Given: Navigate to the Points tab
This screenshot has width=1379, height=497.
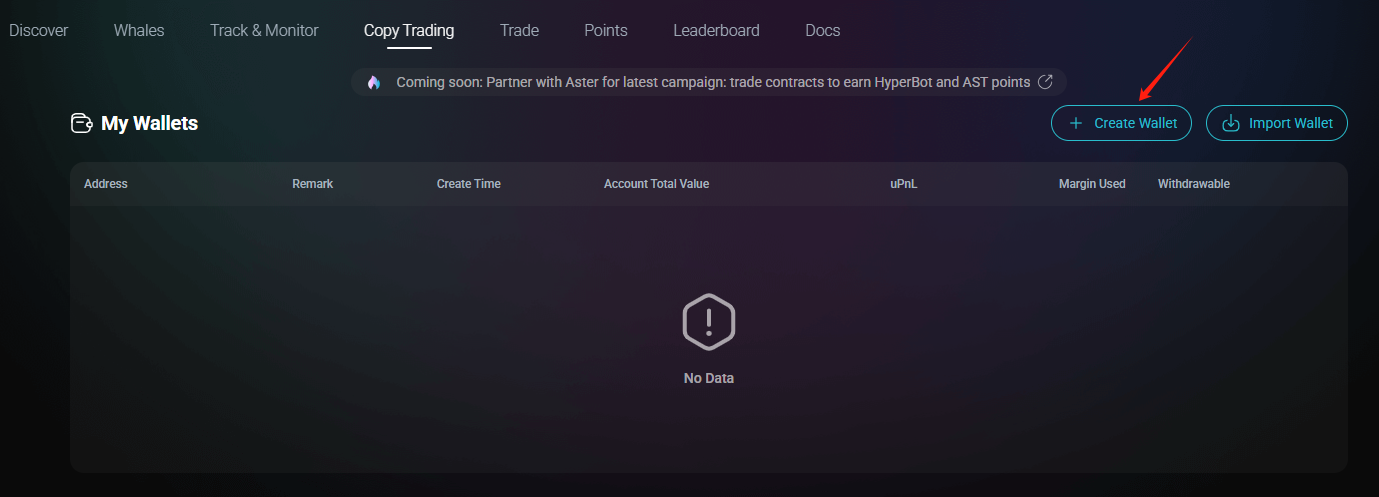Looking at the screenshot, I should [x=606, y=30].
